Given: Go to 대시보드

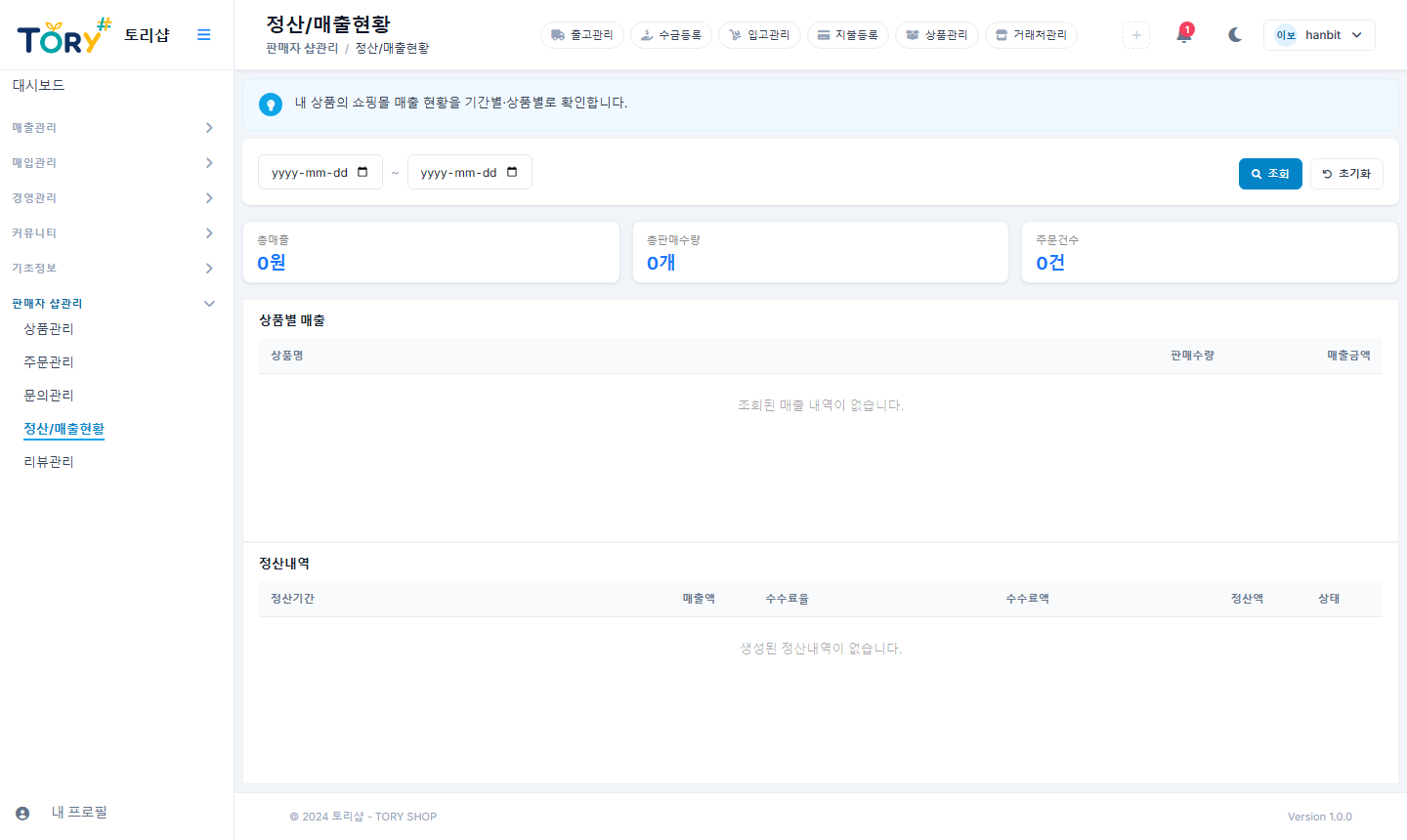Looking at the screenshot, I should pyautogui.click(x=38, y=86).
